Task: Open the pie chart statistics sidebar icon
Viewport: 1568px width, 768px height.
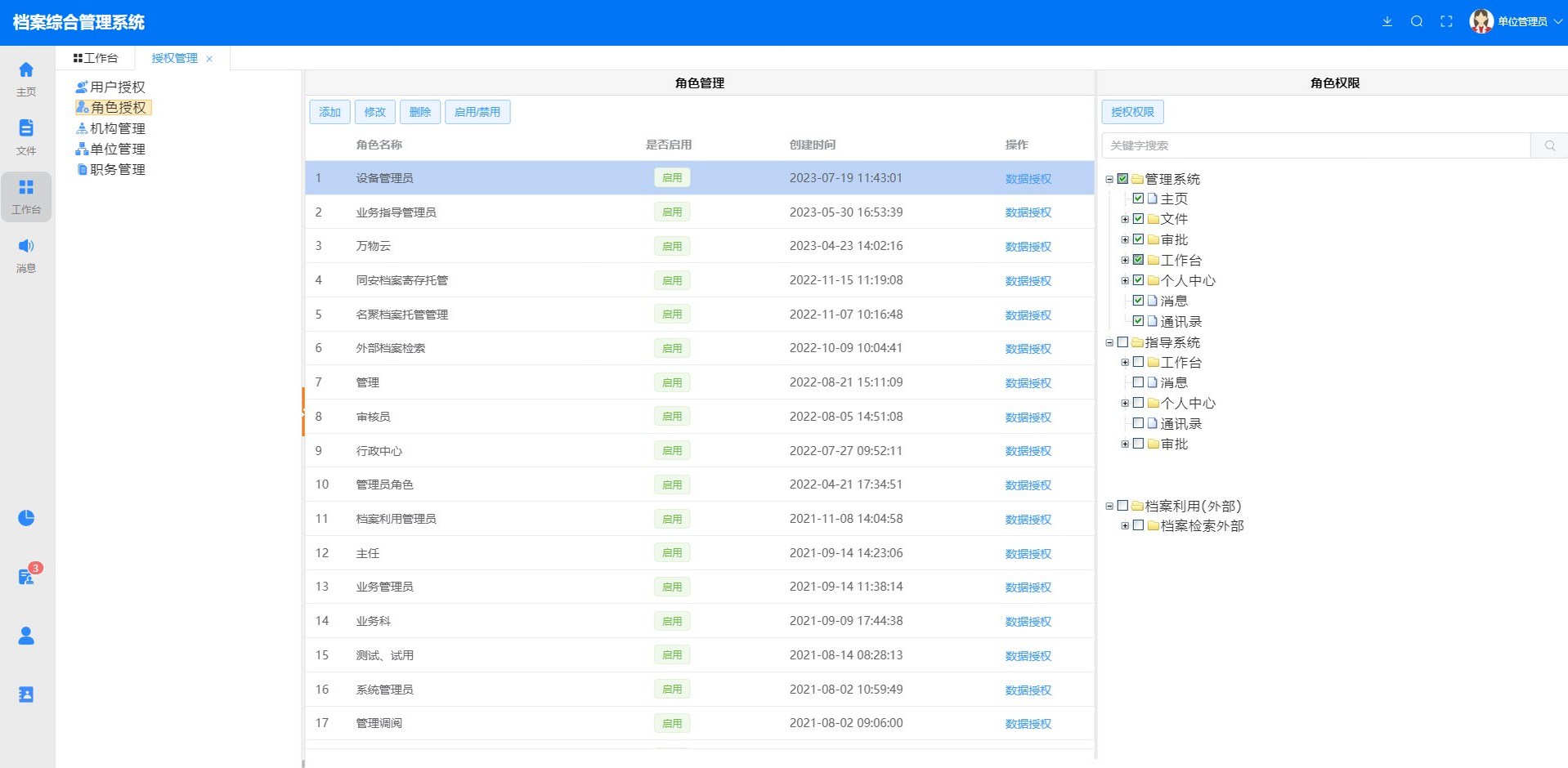Action: (26, 518)
